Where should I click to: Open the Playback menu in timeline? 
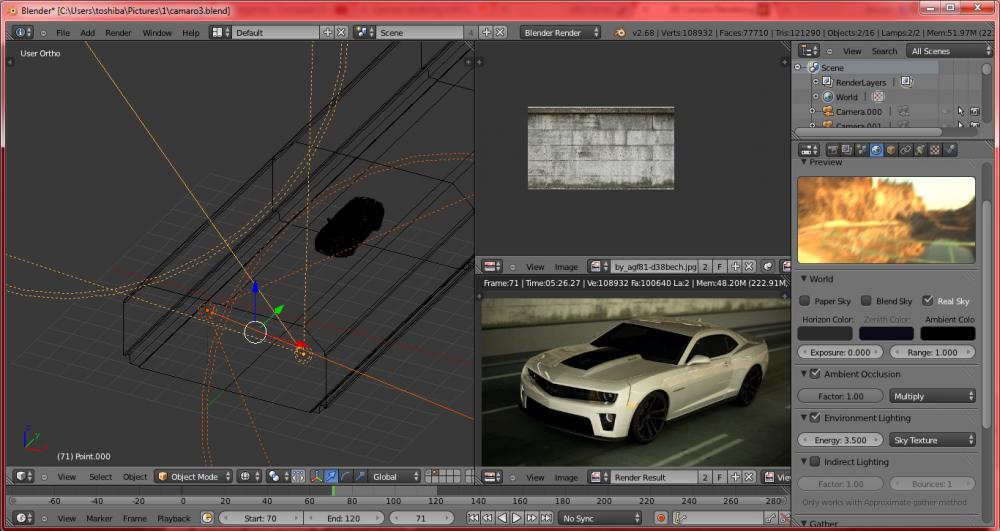(173, 518)
